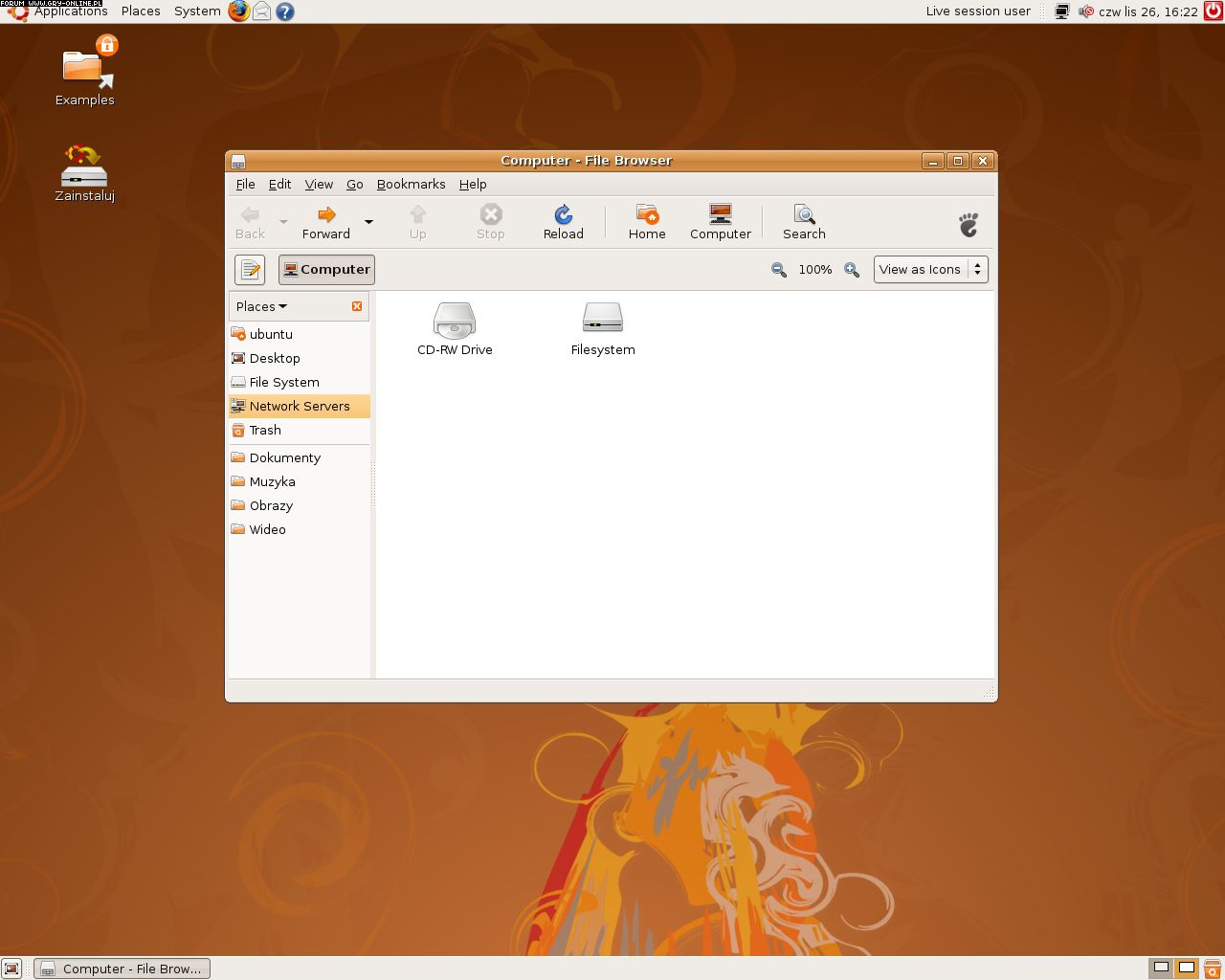1225x980 pixels.
Task: Open the Obrazy bookmark
Action: coord(300,505)
